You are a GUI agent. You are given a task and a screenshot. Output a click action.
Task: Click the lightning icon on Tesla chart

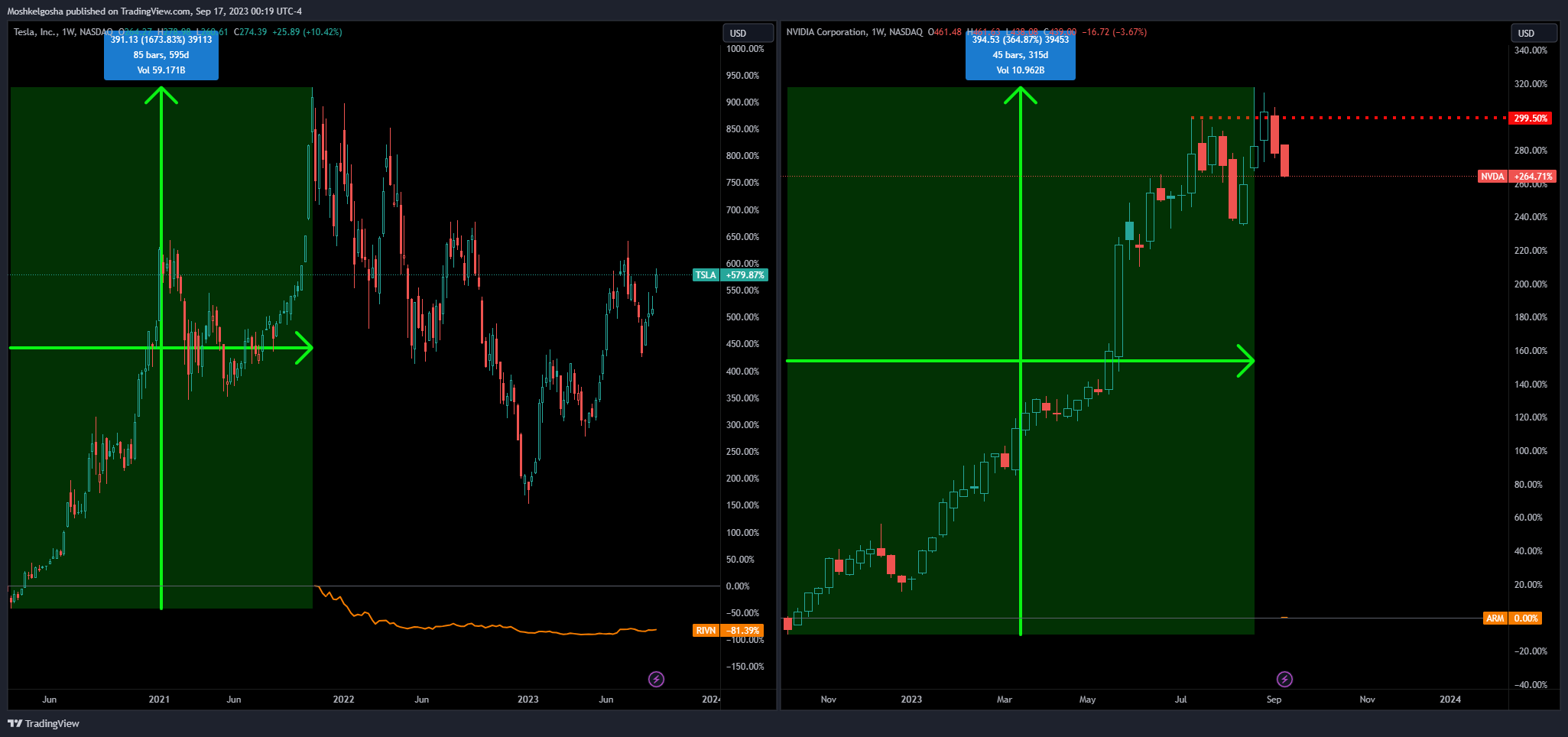[656, 679]
